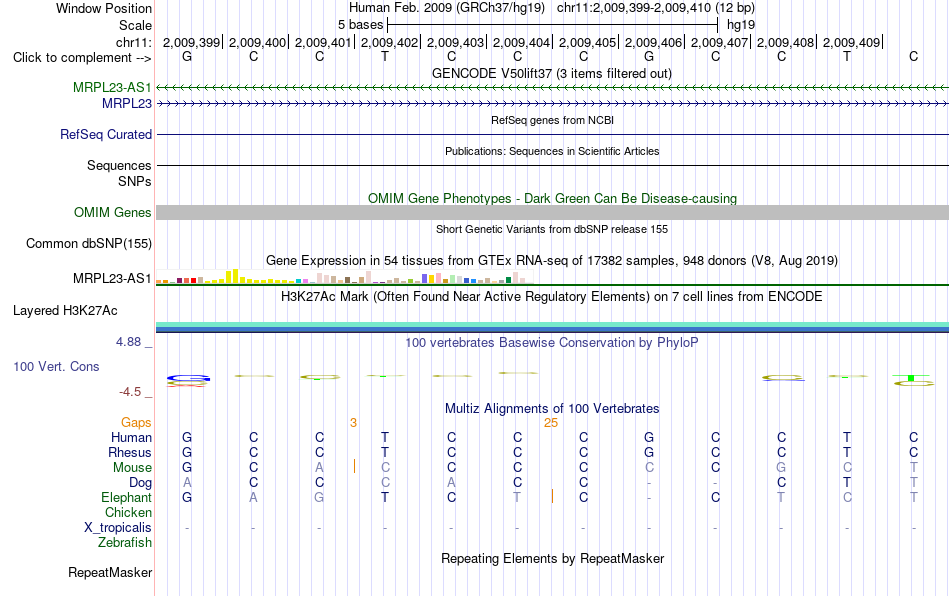Click the gray OMIM Genes bar
Image resolution: width=950 pixels, height=596 pixels.
(553, 213)
